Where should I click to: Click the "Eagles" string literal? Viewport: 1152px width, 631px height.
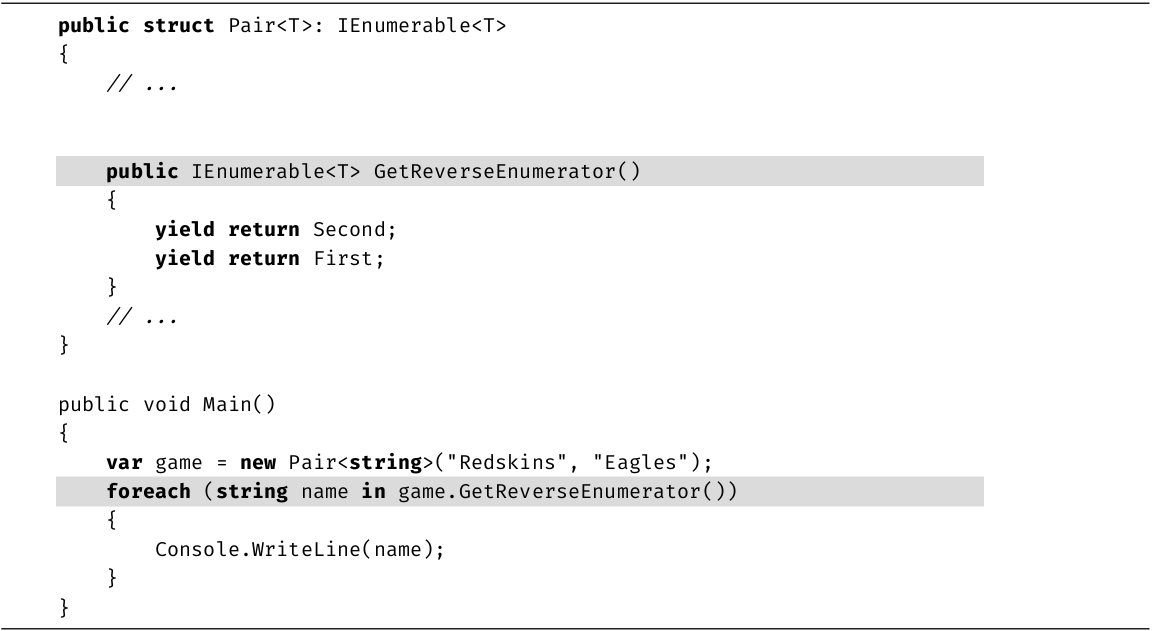coord(603,463)
